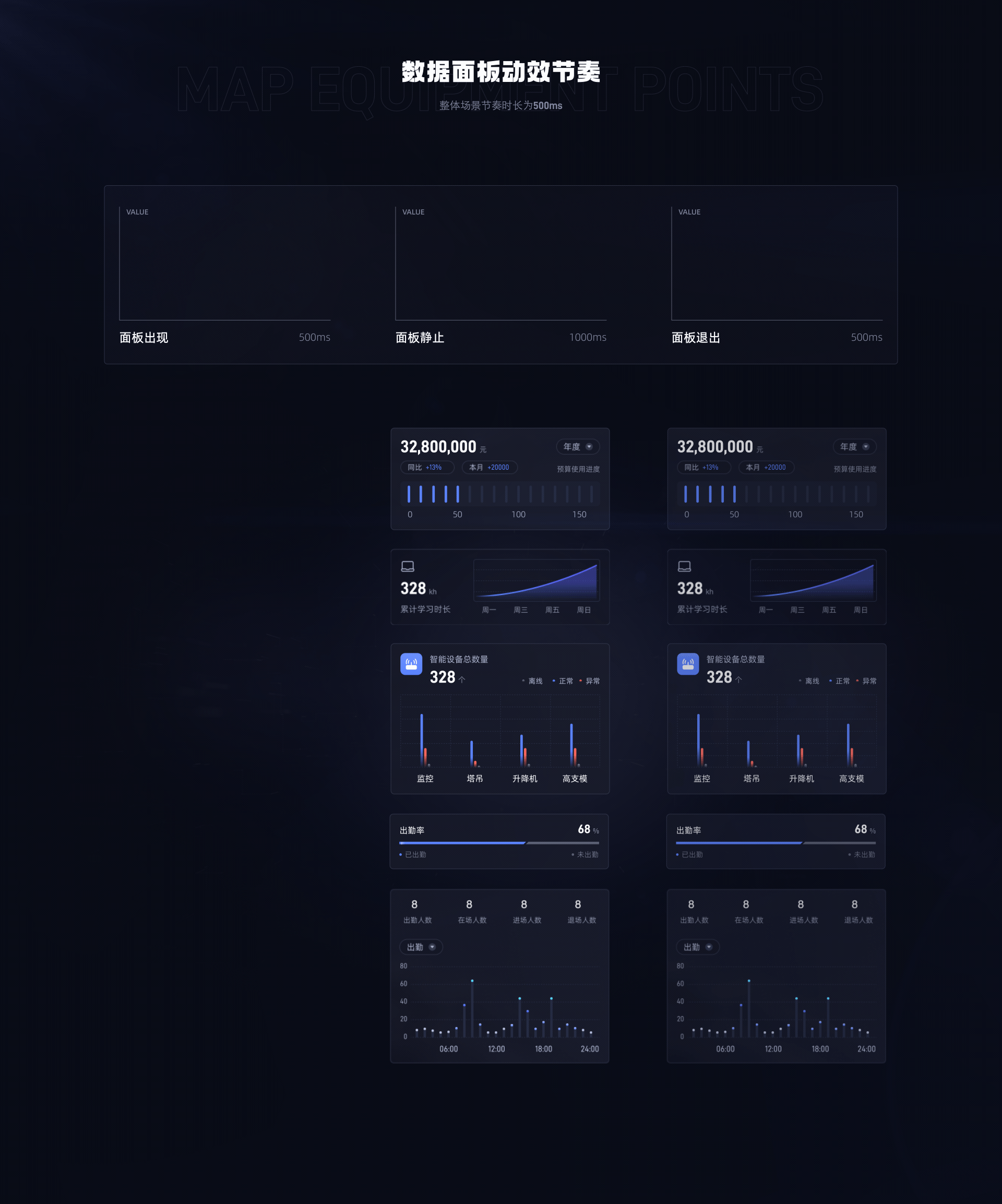1002x1204 pixels.
Task: Expand the 出勤 dropdown in the right attendance chart
Action: [x=698, y=947]
